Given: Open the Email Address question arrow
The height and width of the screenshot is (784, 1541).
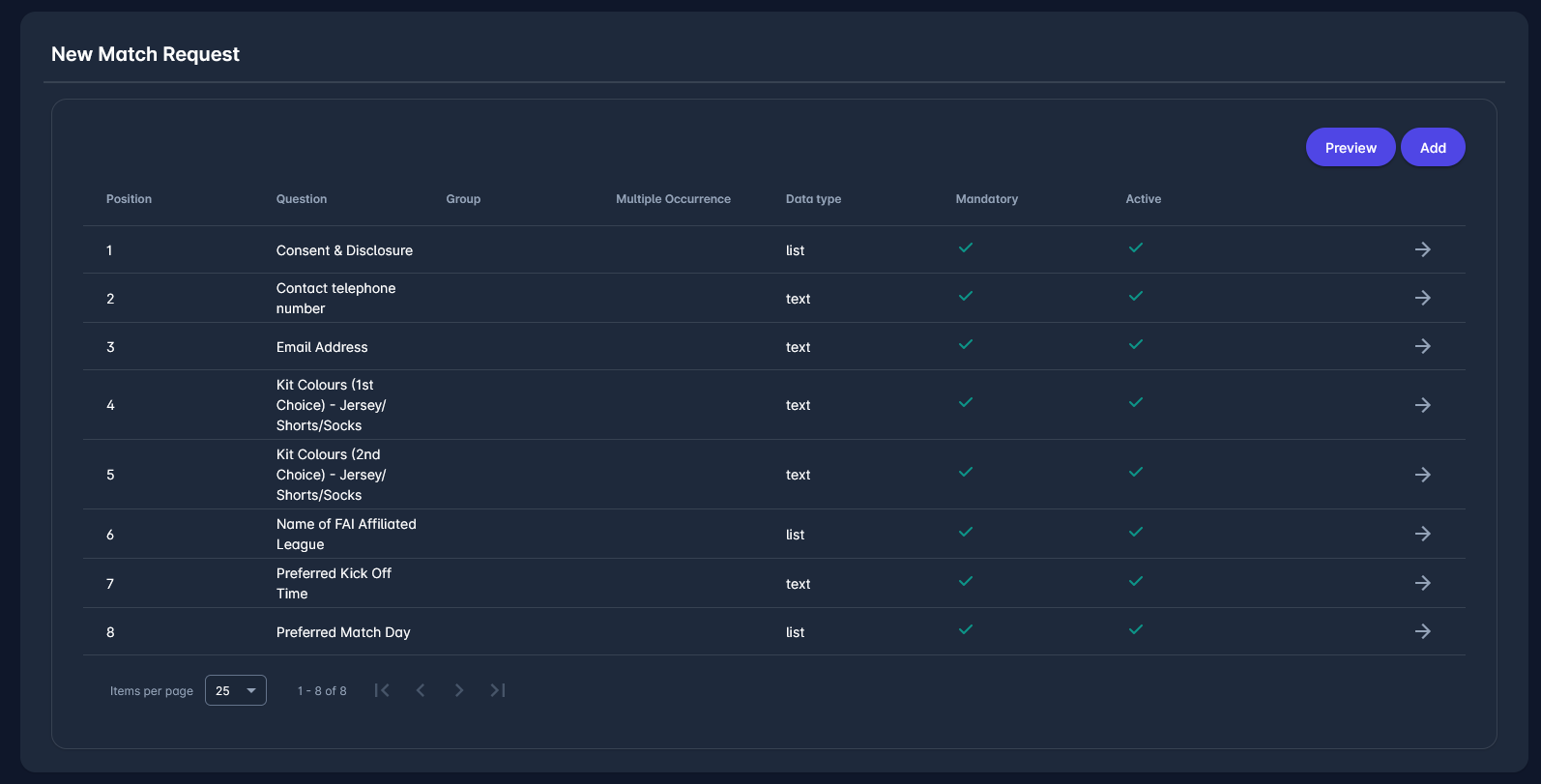Looking at the screenshot, I should click(1422, 346).
